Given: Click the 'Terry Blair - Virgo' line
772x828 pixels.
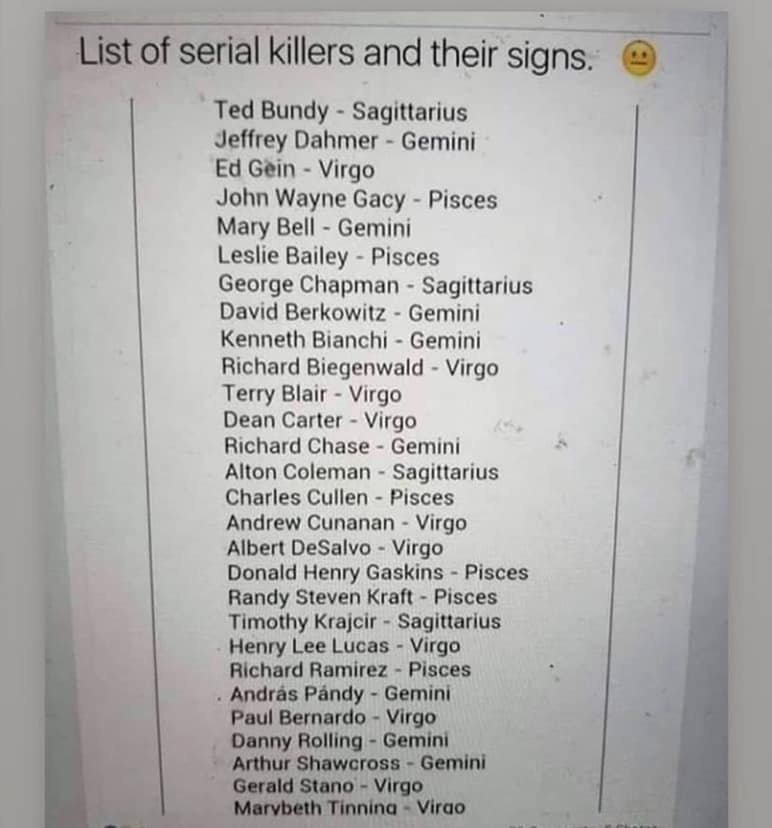Looking at the screenshot, I should tap(312, 394).
